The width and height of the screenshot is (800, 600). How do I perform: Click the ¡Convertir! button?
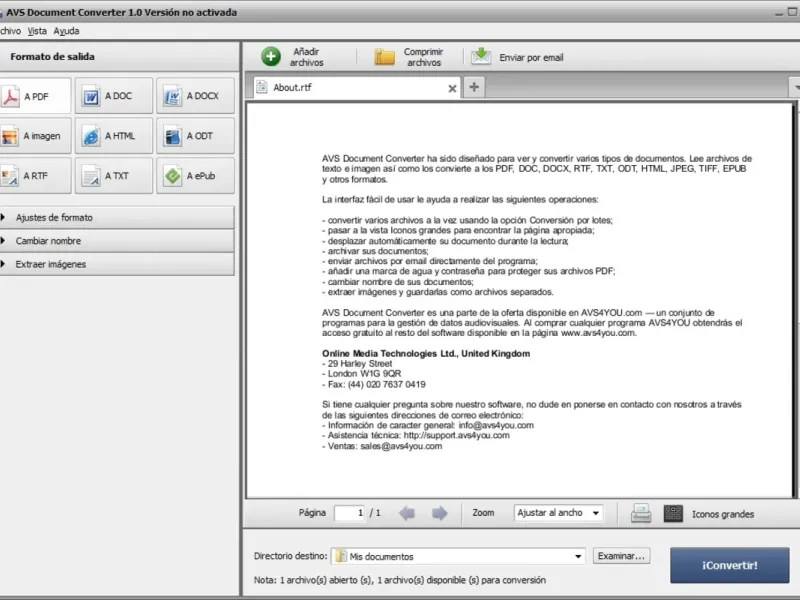(x=730, y=565)
